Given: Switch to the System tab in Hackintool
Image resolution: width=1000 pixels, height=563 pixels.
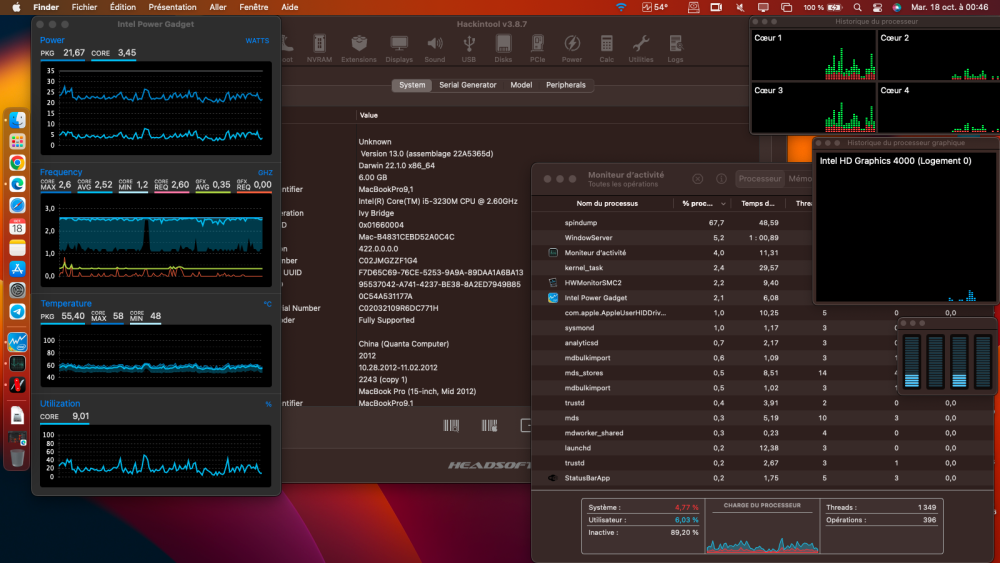Looking at the screenshot, I should pyautogui.click(x=412, y=85).
